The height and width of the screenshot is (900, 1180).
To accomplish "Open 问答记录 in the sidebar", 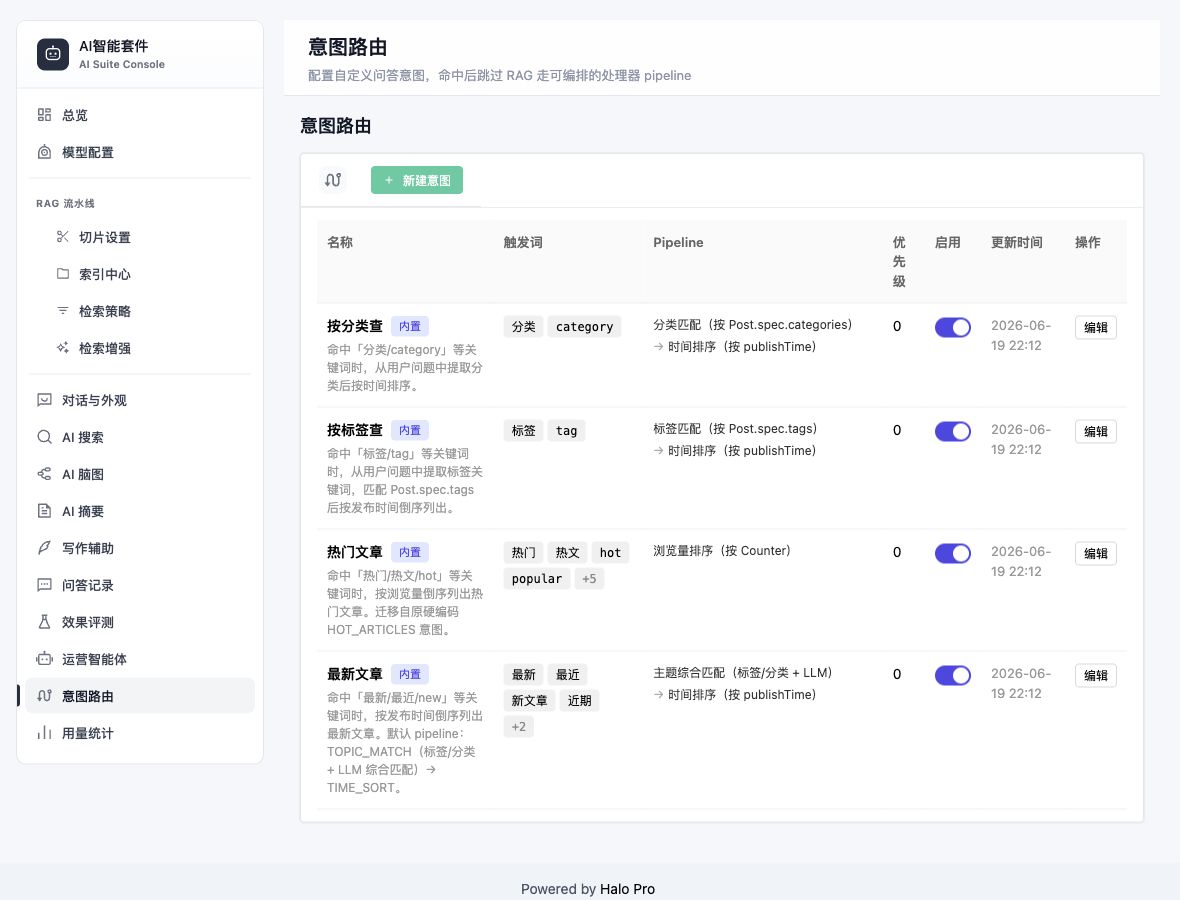I will point(140,585).
